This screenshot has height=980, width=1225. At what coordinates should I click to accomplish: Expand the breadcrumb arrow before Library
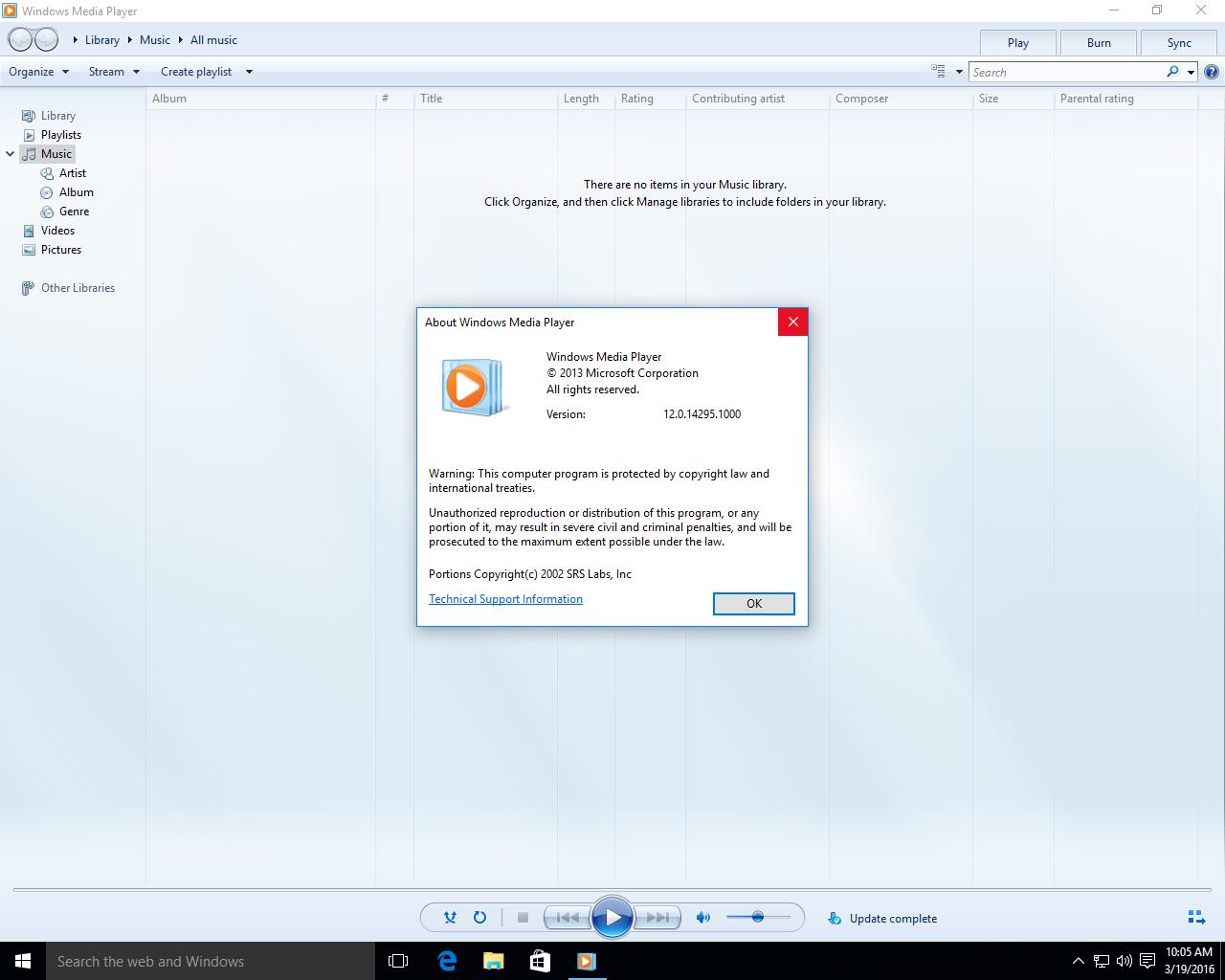pyautogui.click(x=76, y=39)
